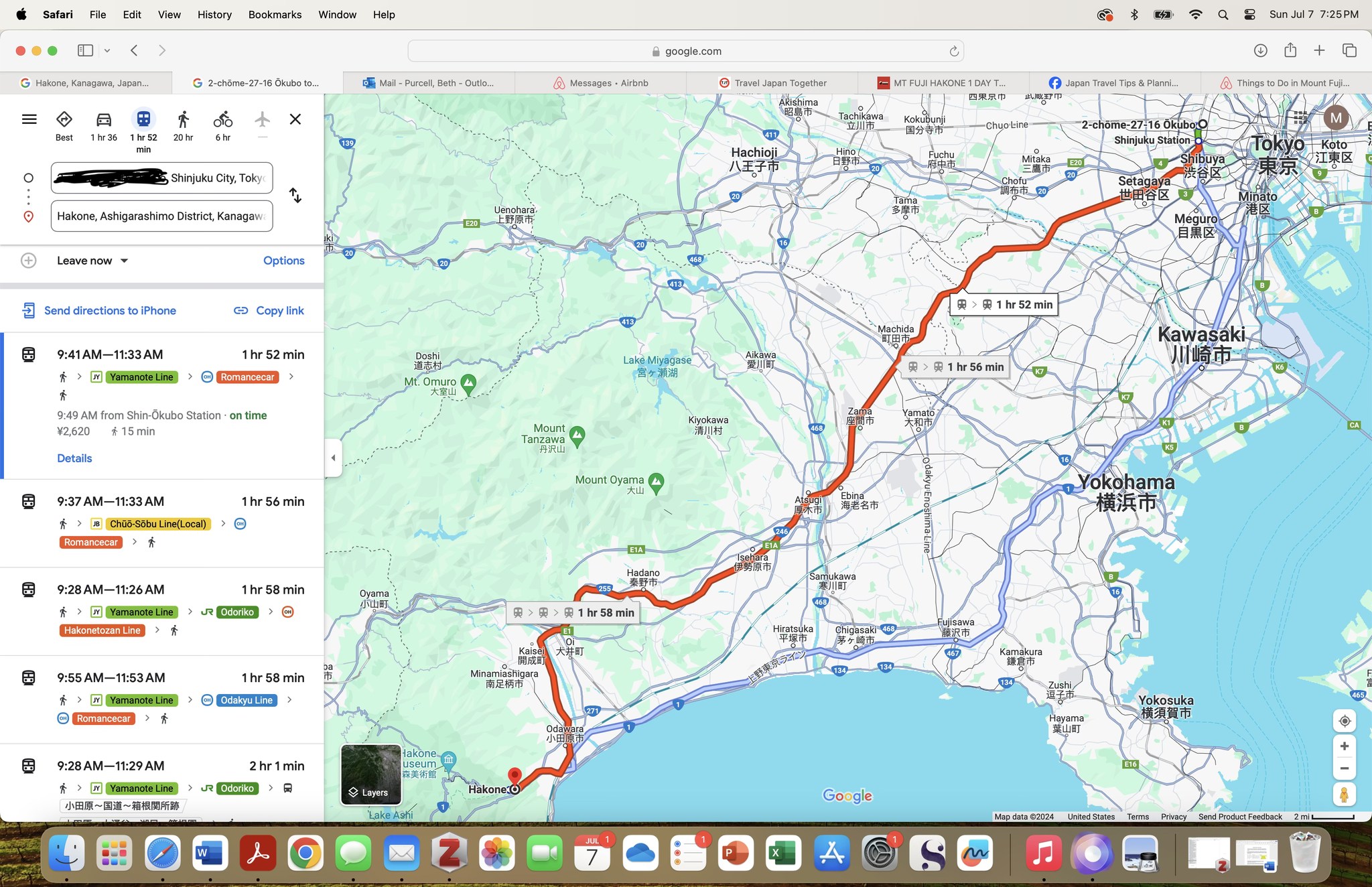Close the directions panel

295,119
